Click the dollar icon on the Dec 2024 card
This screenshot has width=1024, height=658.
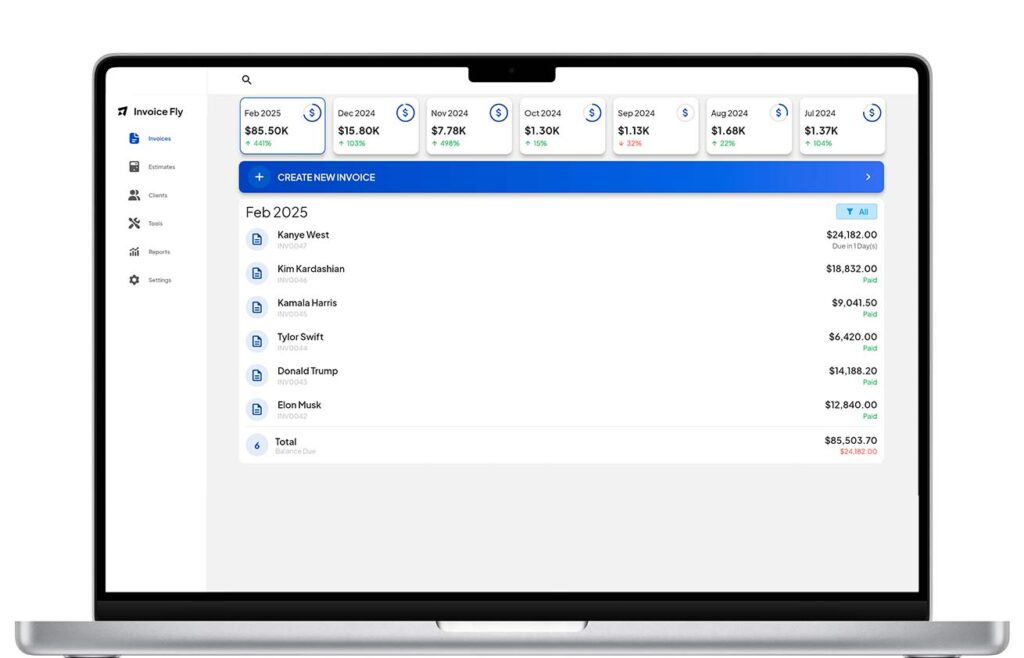(x=405, y=113)
